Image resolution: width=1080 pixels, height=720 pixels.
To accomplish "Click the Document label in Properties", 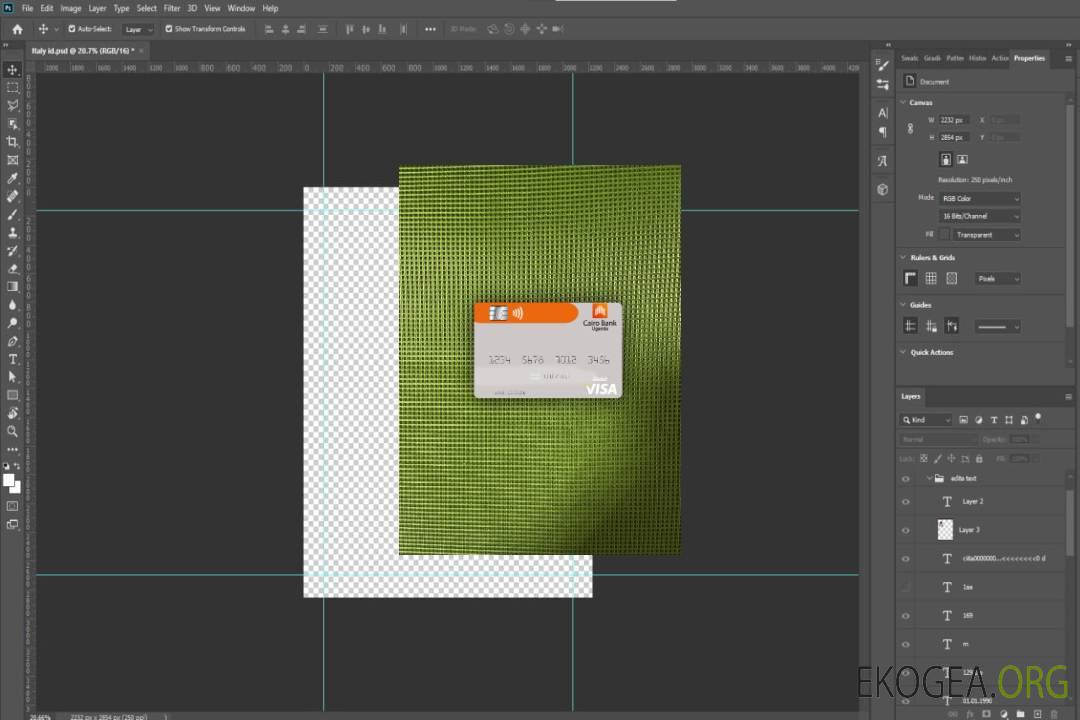I will coord(934,82).
